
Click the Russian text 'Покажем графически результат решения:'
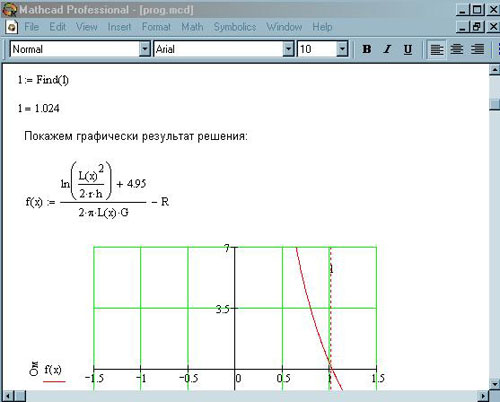point(136,136)
